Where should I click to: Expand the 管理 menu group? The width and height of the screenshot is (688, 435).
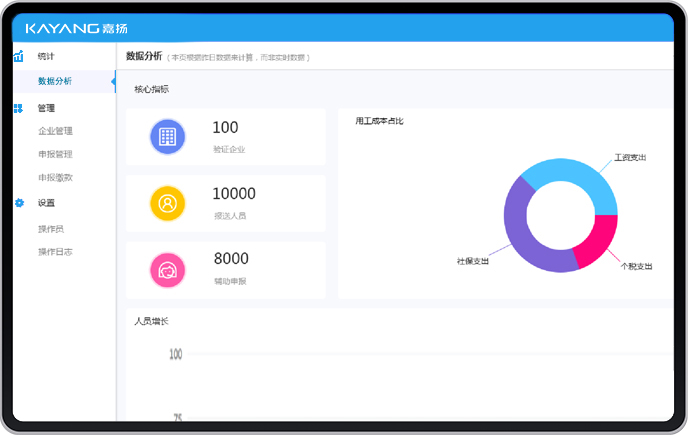[46, 108]
